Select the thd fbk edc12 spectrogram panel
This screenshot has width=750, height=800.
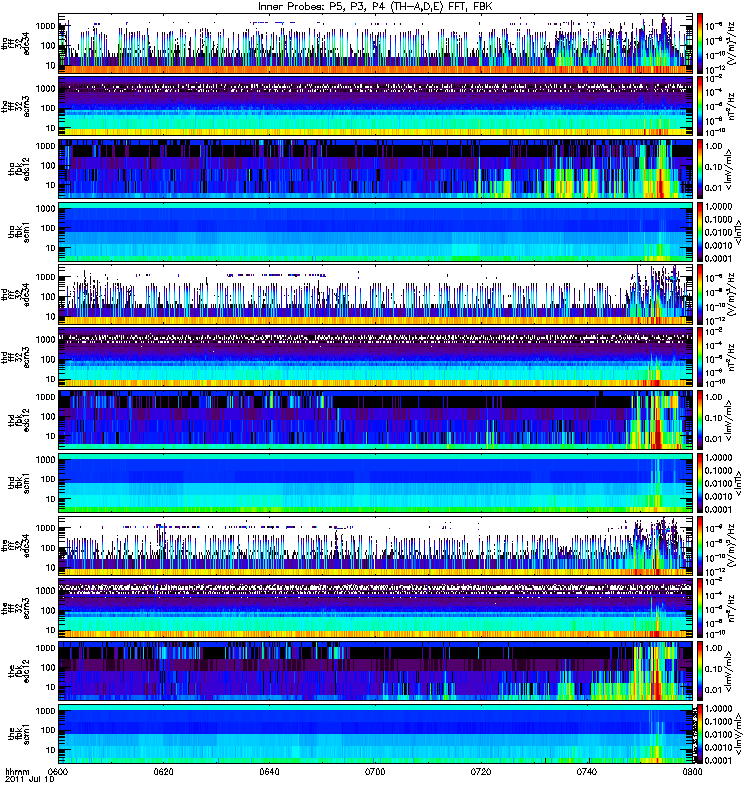click(376, 420)
